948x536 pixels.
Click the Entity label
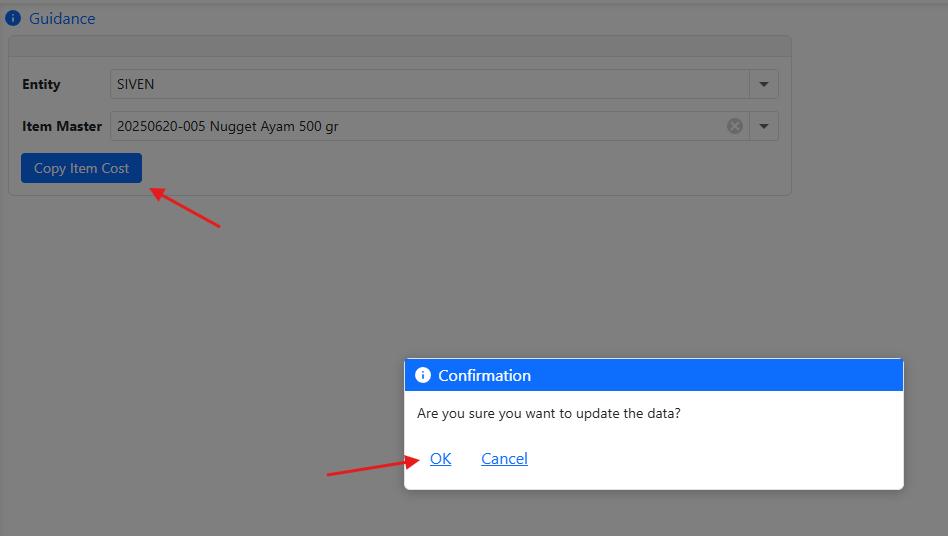[41, 84]
